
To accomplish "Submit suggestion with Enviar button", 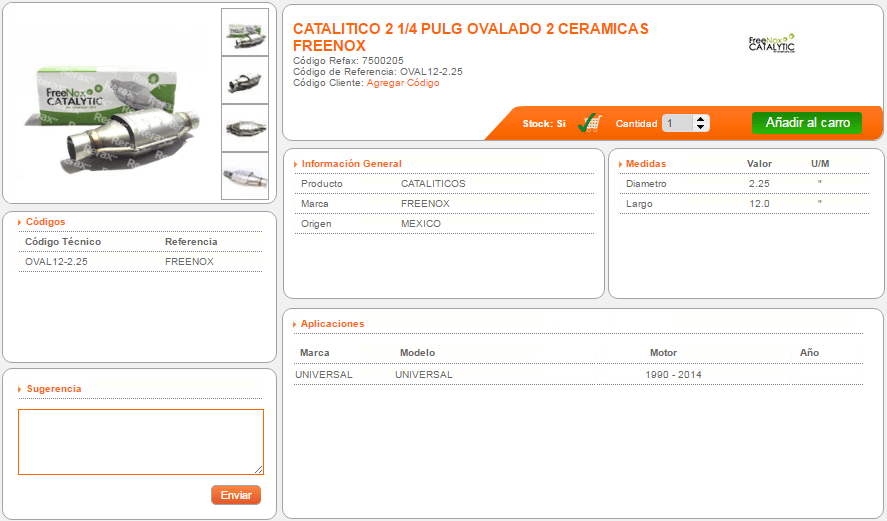I will coord(236,495).
